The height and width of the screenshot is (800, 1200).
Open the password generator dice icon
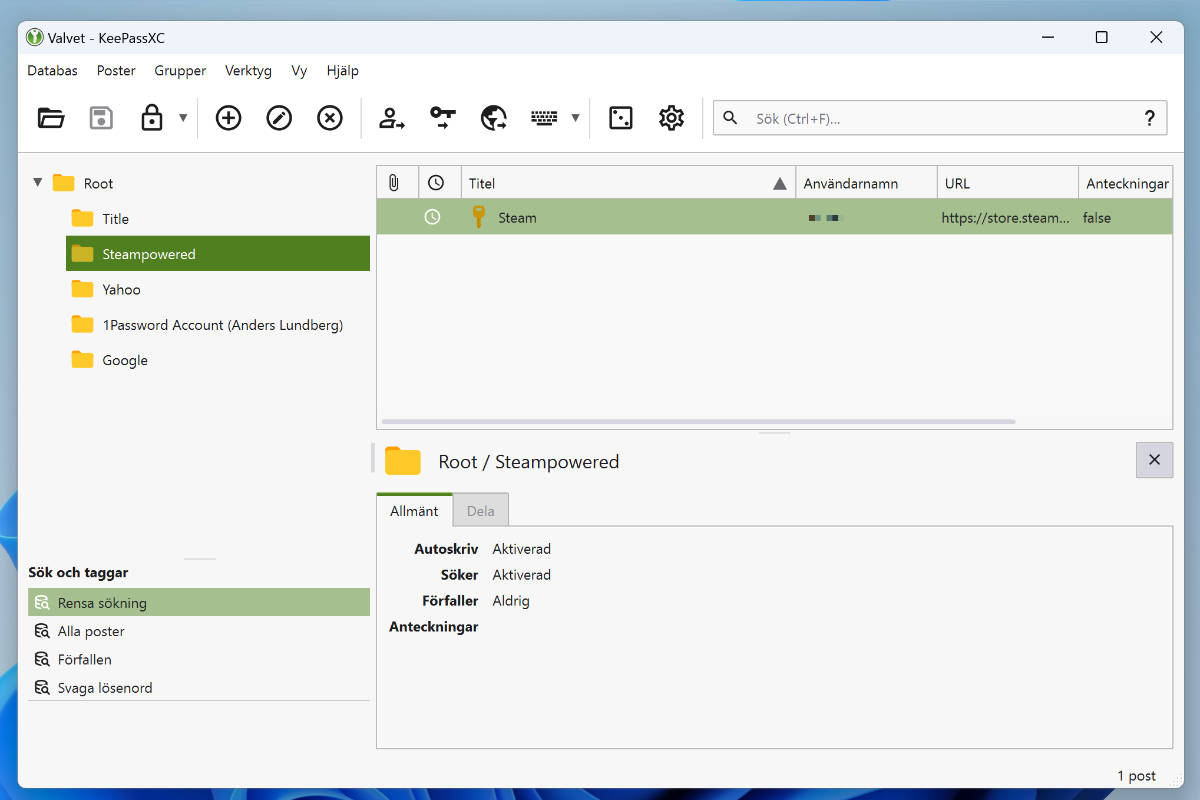pyautogui.click(x=621, y=118)
